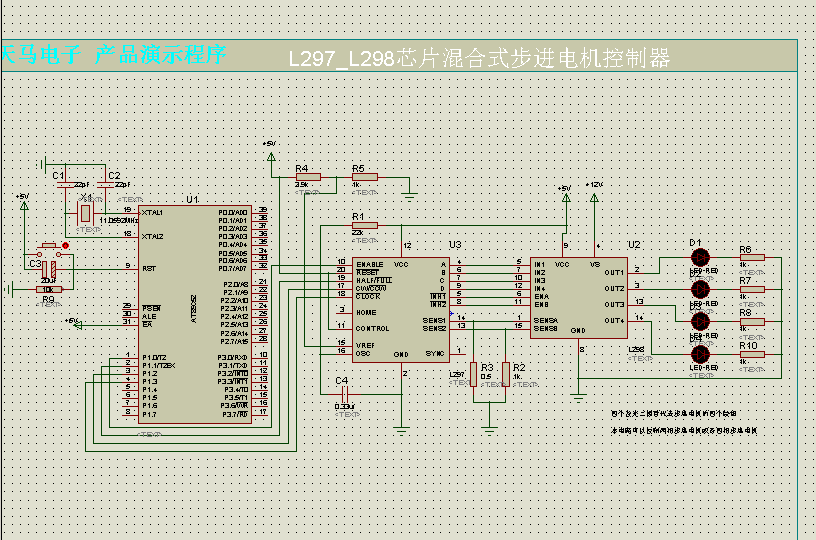Select sense resistor R2
Image resolution: width=816 pixels, height=540 pixels.
tap(506, 375)
